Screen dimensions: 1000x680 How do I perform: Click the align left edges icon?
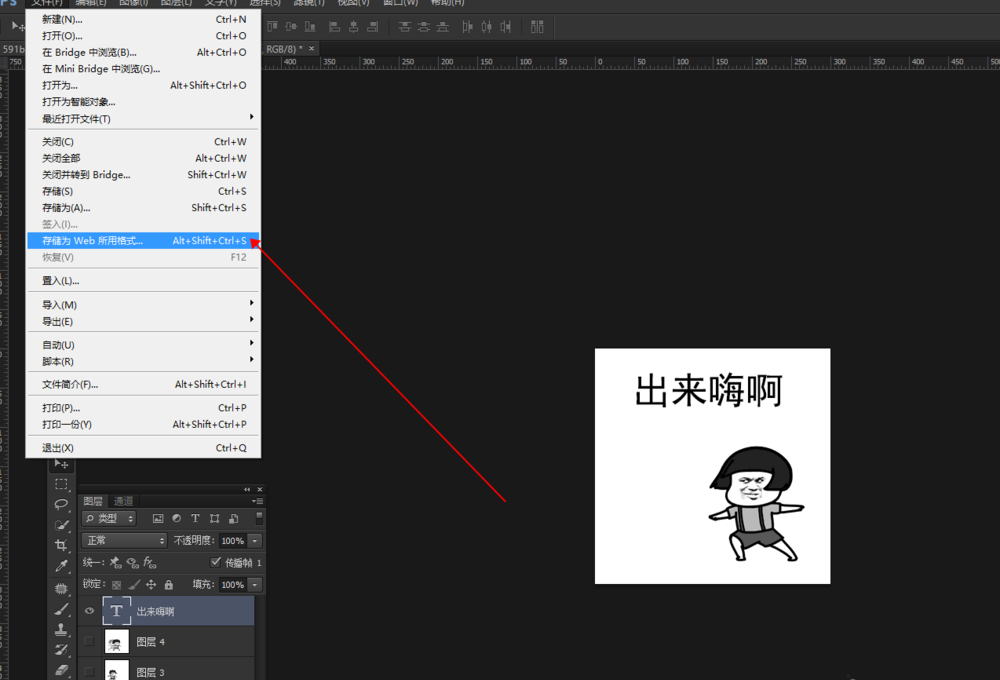pos(334,27)
